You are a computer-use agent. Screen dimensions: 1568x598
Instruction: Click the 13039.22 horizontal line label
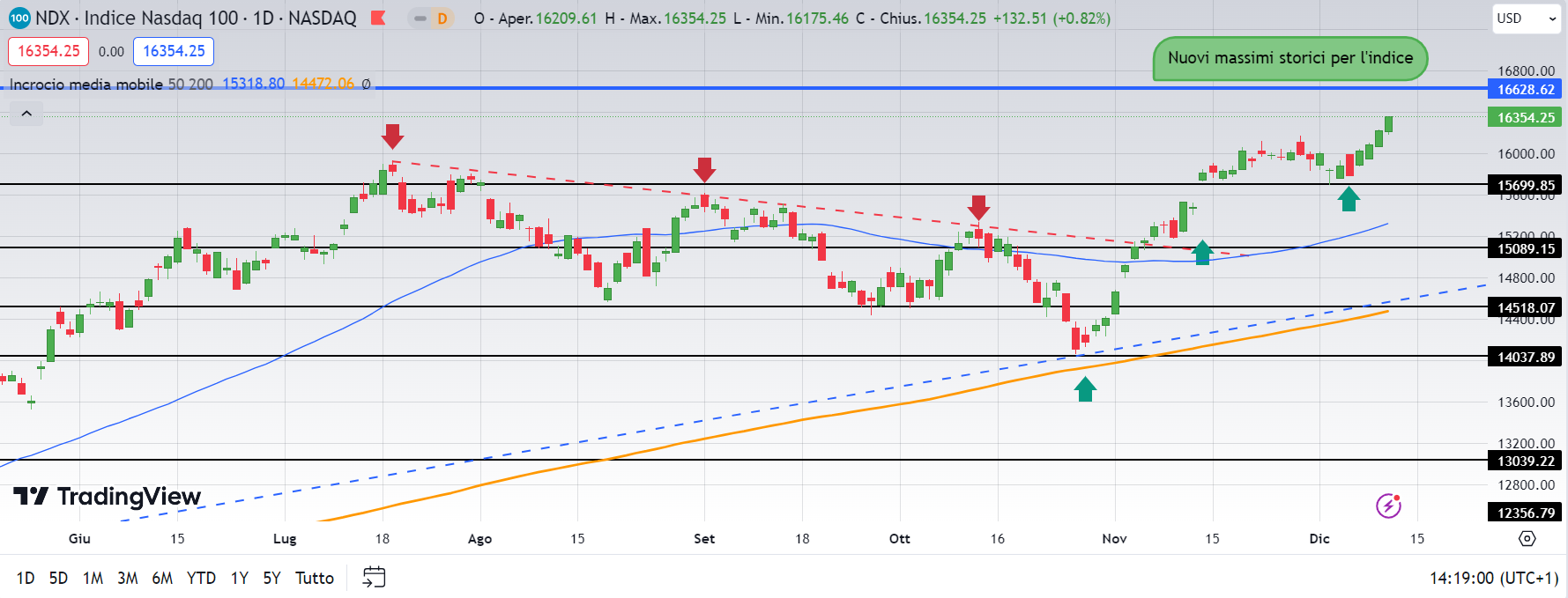pos(1526,461)
